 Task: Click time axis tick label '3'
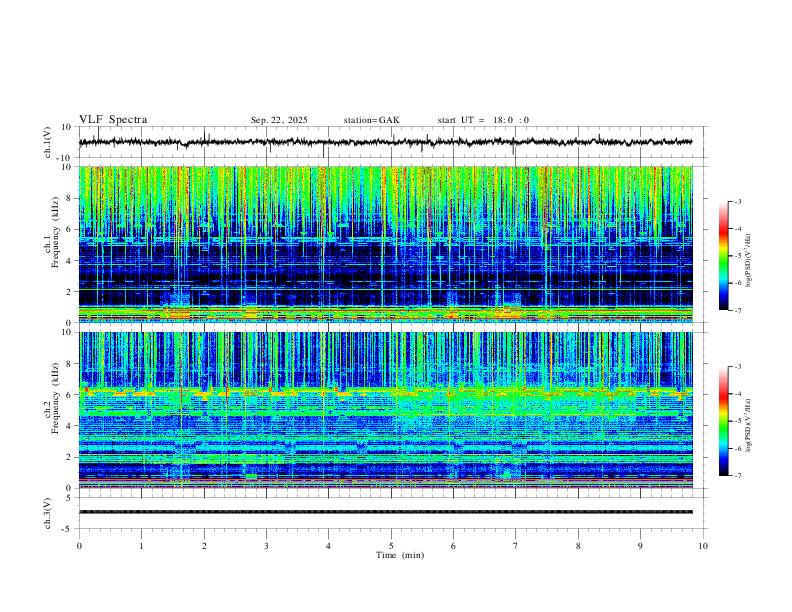tap(266, 546)
